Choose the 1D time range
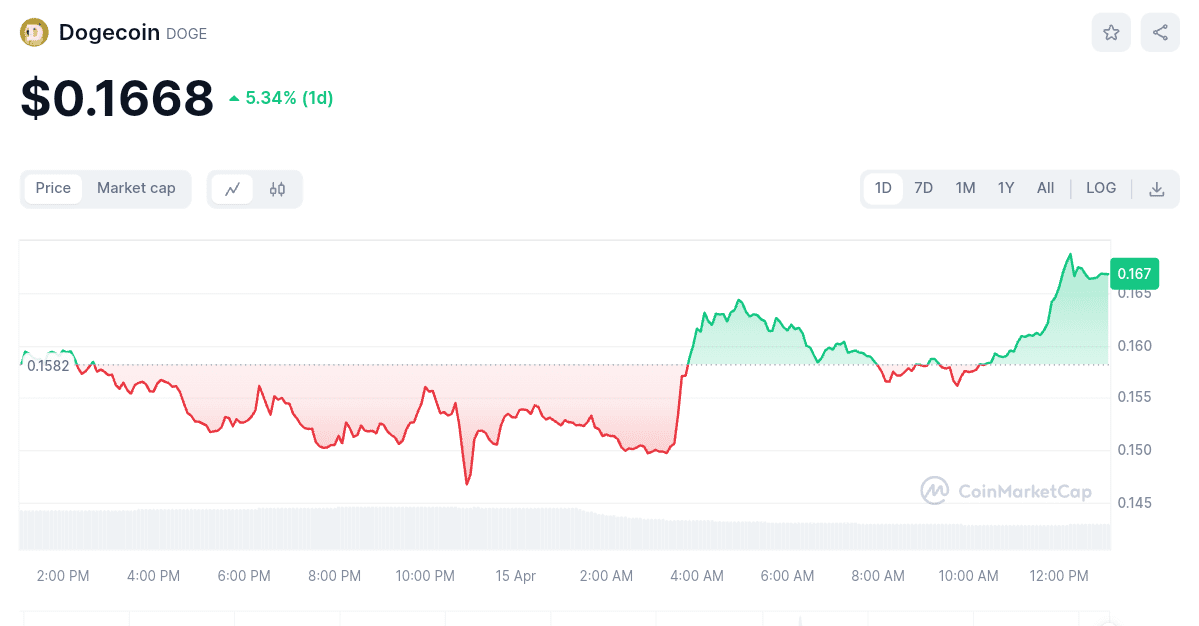This screenshot has width=1199, height=626. pyautogui.click(x=883, y=188)
